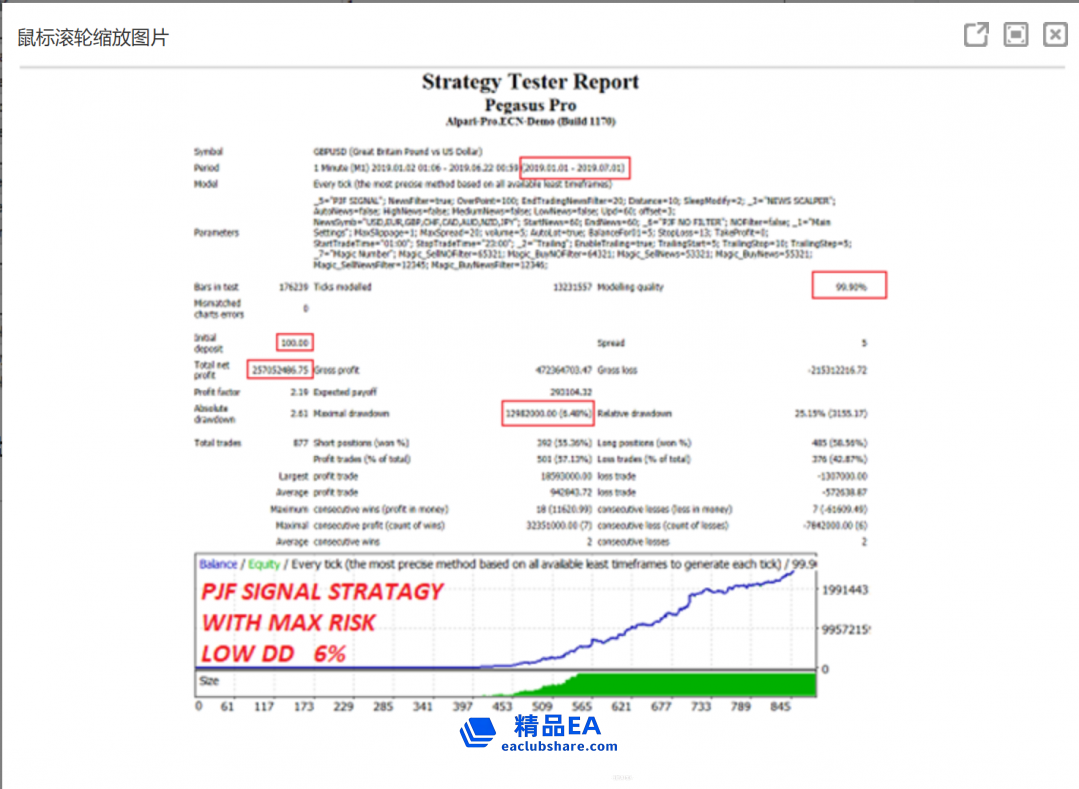This screenshot has width=1079, height=789.
Task: Click the LOW DD 6% red caption
Action: [273, 653]
